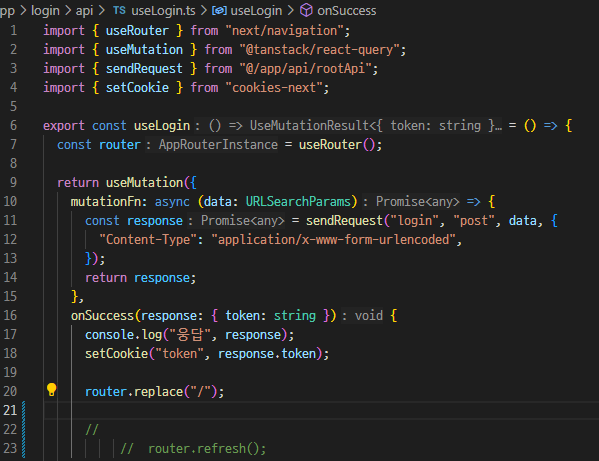Expand the chevron after useLogin.ts breadcrumb
599x461 pixels.
click(x=204, y=11)
